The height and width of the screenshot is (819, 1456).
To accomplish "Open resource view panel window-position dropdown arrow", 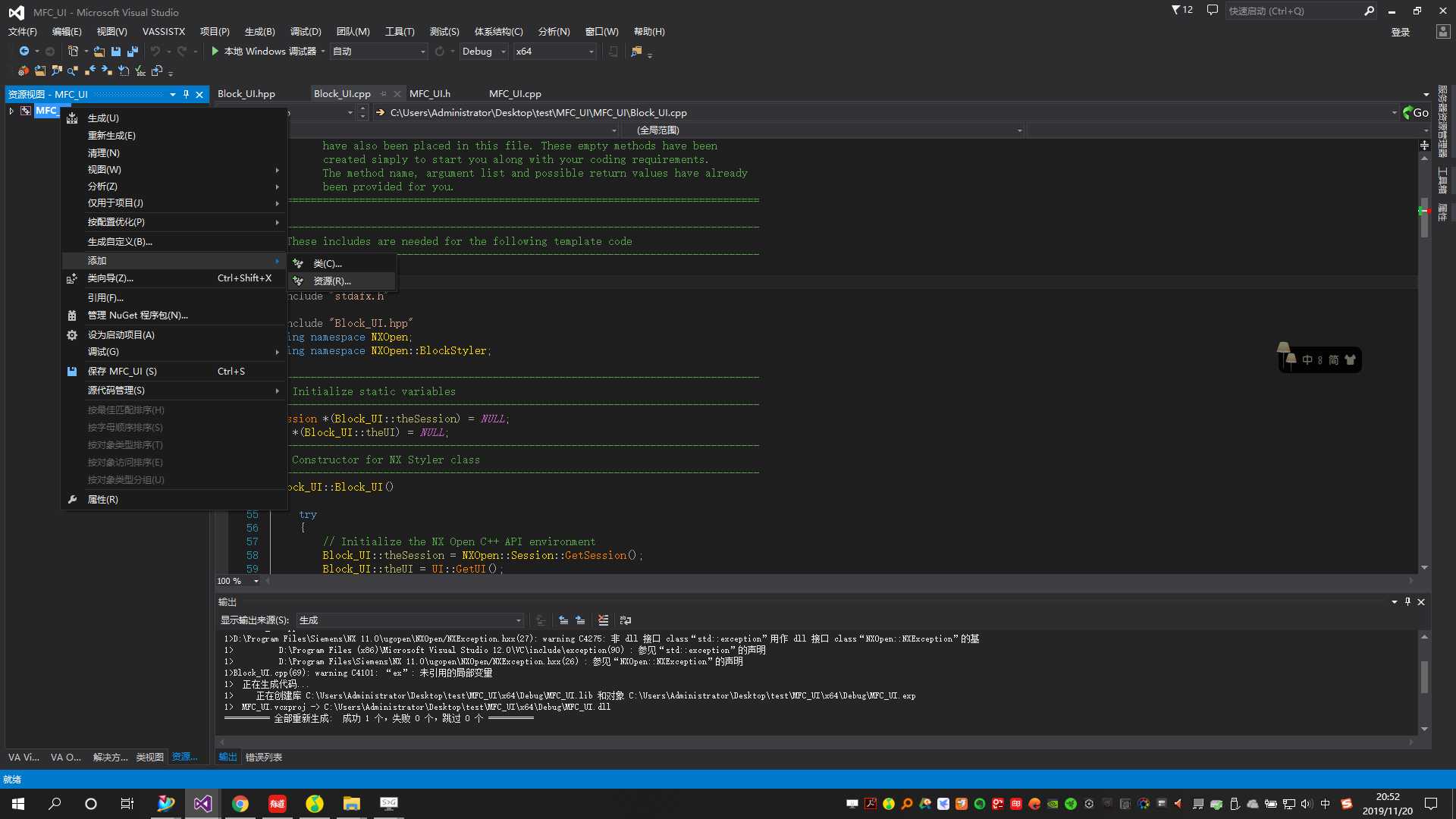I will 173,94.
